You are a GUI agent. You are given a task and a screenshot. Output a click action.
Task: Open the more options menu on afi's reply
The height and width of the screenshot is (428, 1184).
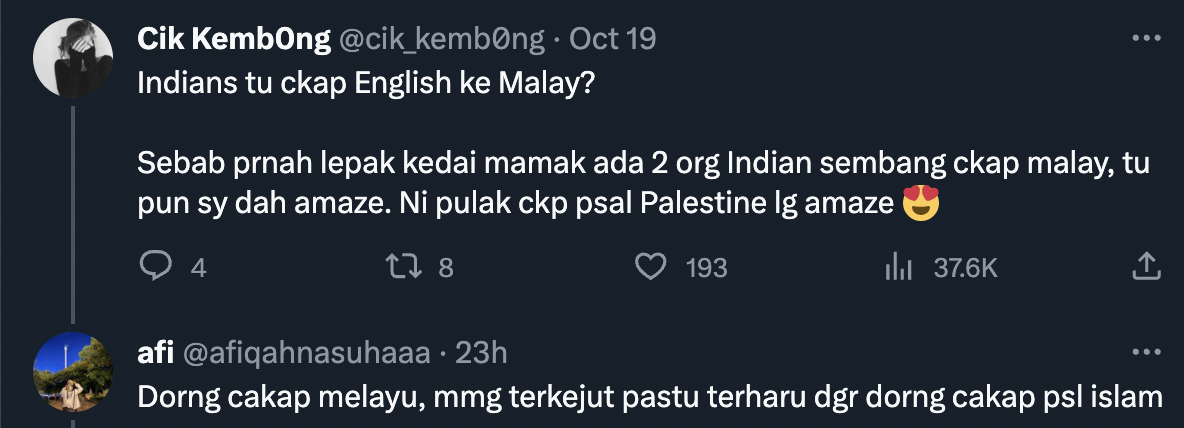[x=1145, y=353]
